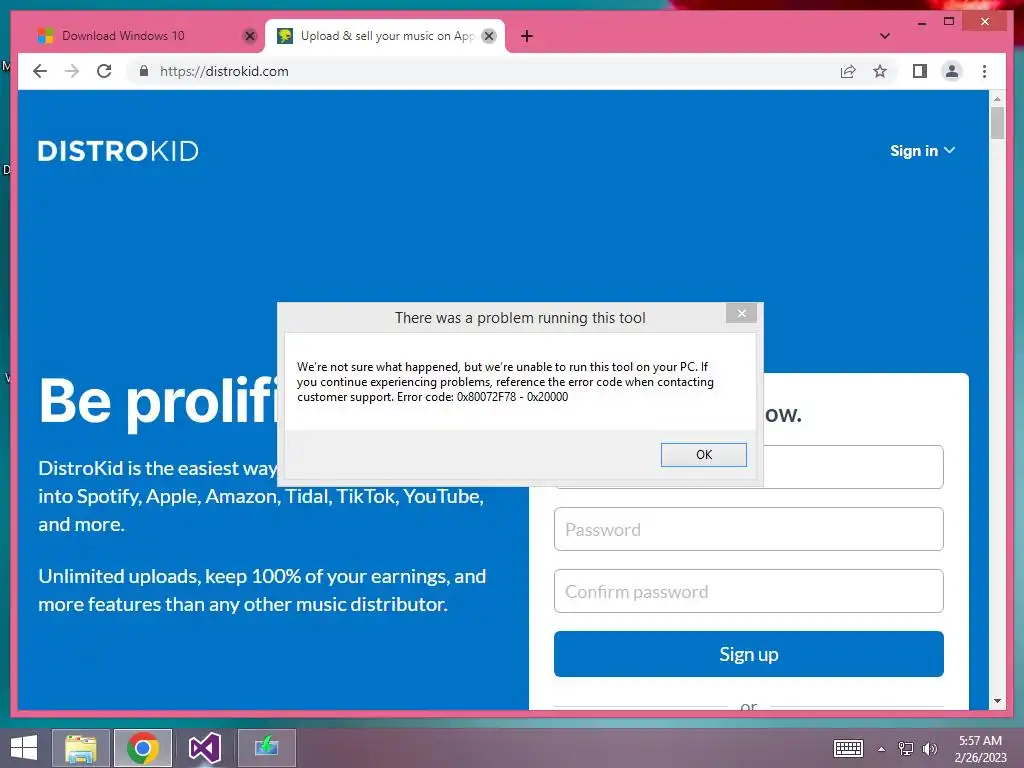Click the browser forward arrow

[x=72, y=71]
